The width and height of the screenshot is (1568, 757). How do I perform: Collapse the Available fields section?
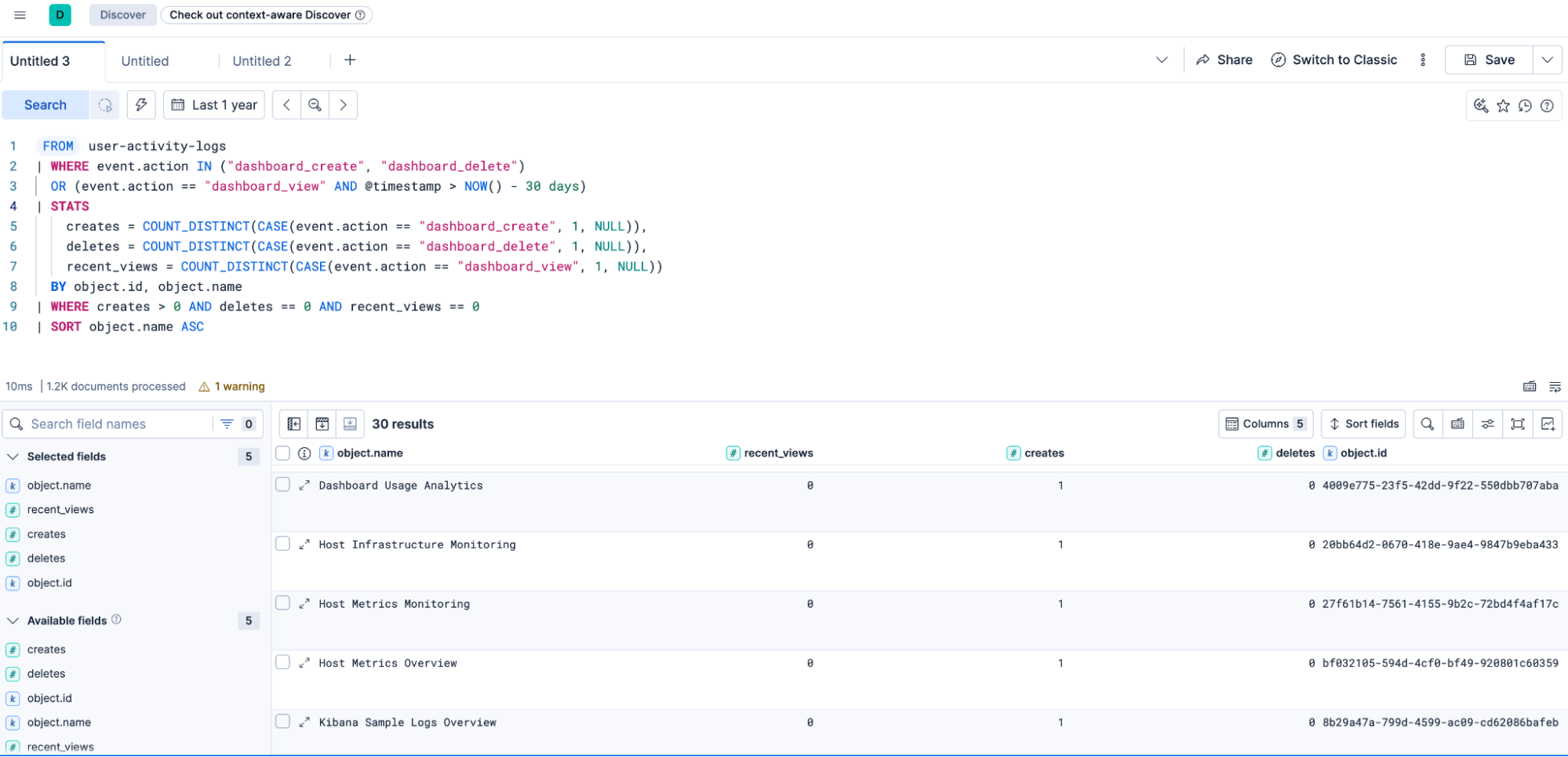point(13,621)
